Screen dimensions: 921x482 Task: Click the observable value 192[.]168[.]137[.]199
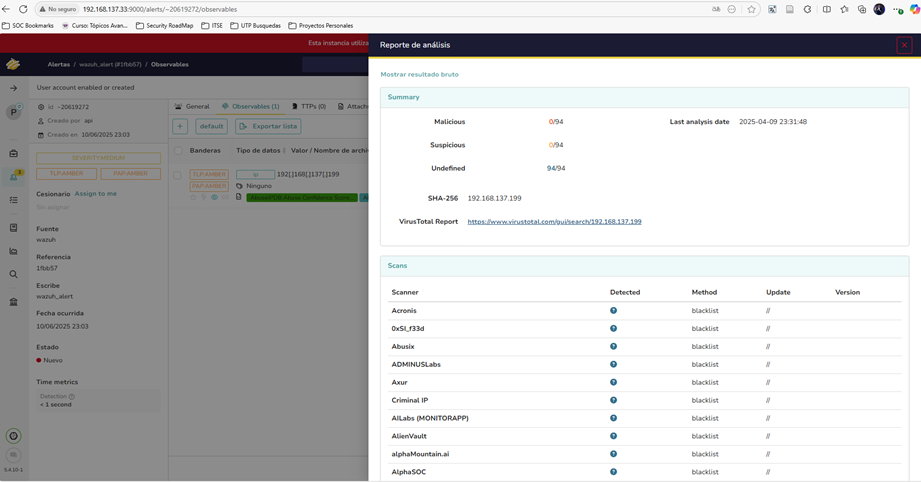click(x=308, y=174)
